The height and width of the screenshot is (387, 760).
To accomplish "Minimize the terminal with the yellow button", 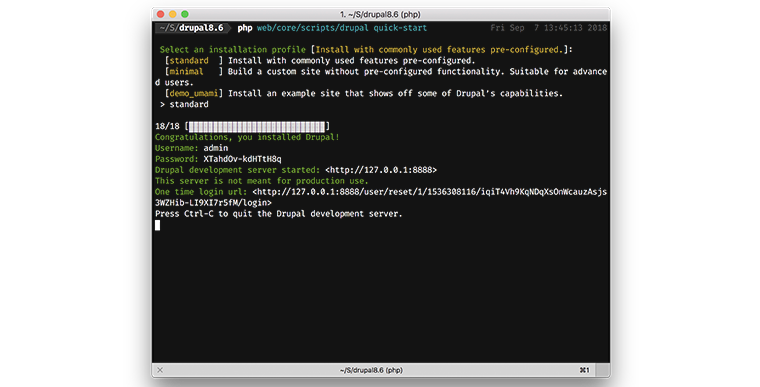I will coord(173,15).
